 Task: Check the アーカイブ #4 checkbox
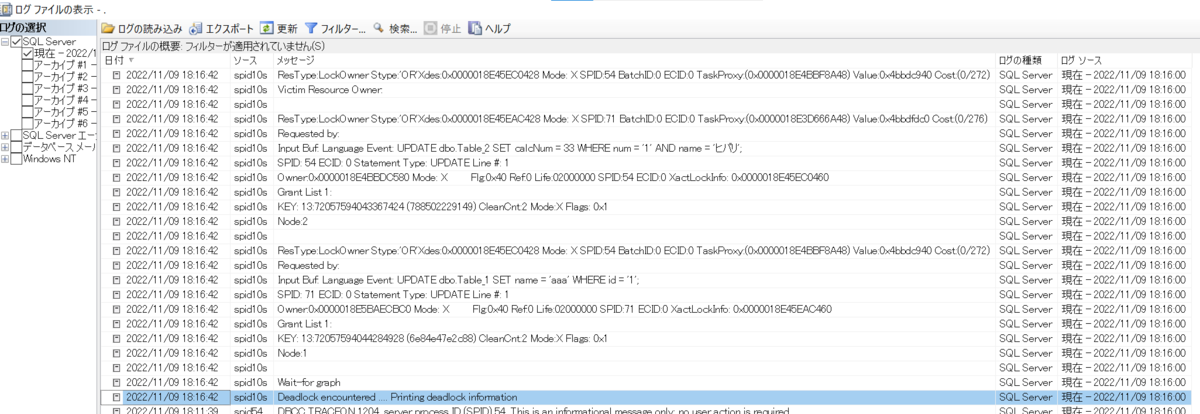click(x=28, y=101)
